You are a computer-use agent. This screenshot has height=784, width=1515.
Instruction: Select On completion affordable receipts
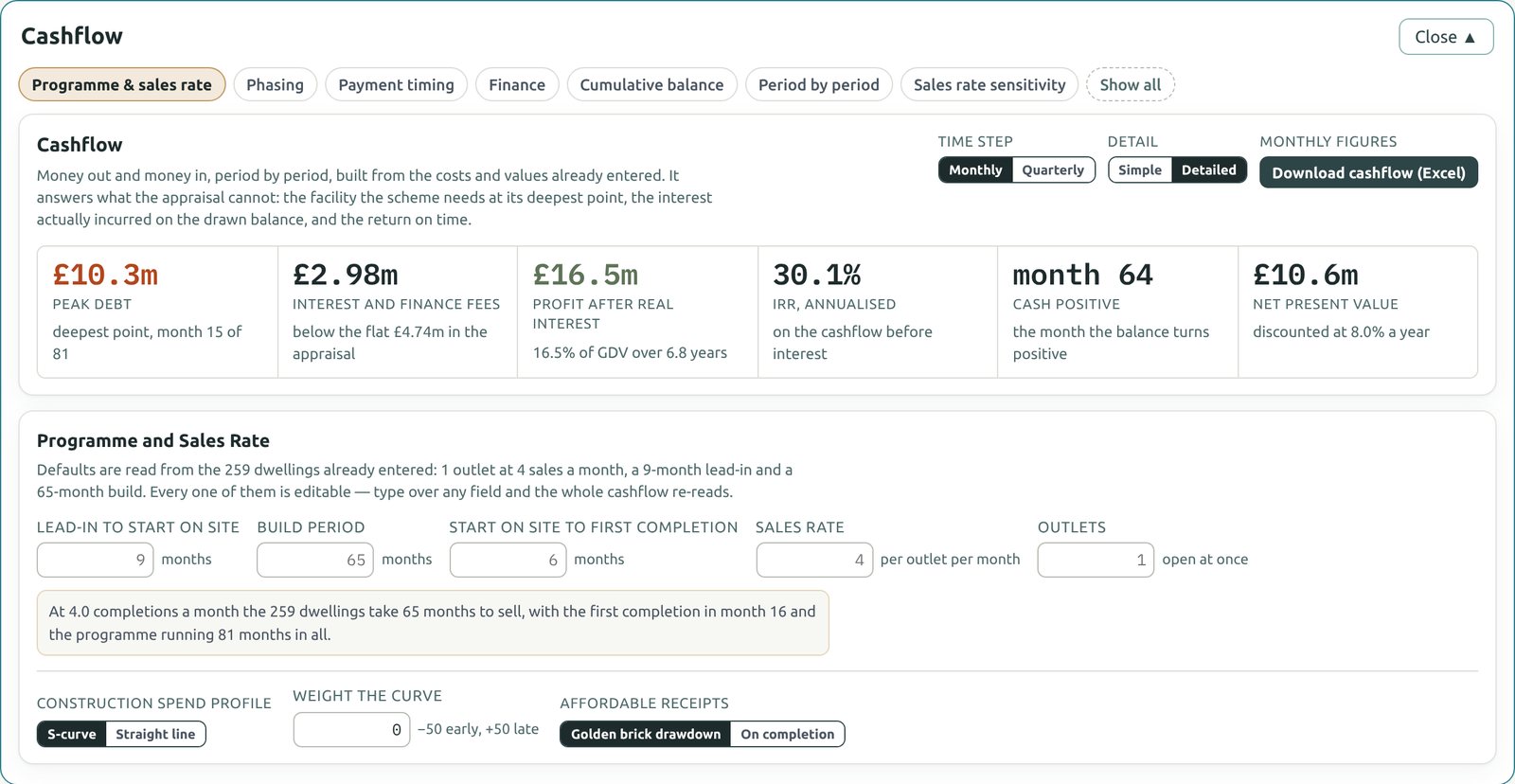788,734
